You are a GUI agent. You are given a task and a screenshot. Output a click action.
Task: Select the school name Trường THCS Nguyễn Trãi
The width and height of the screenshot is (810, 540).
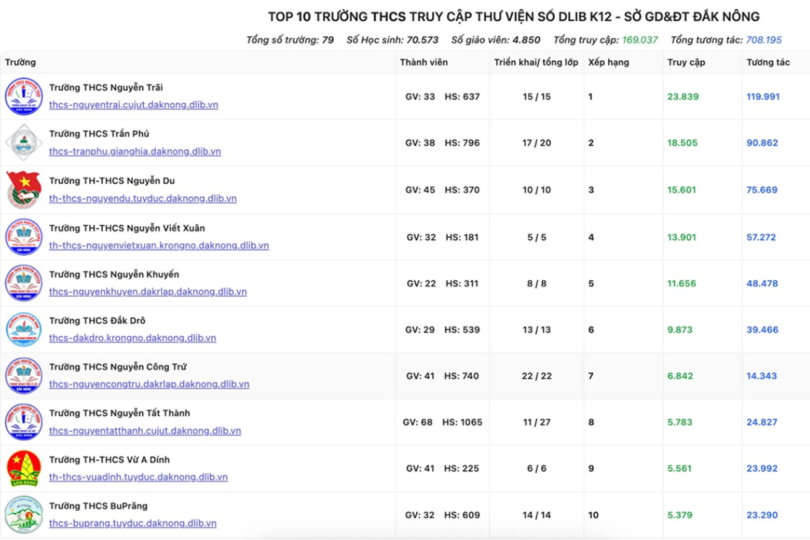[106, 87]
